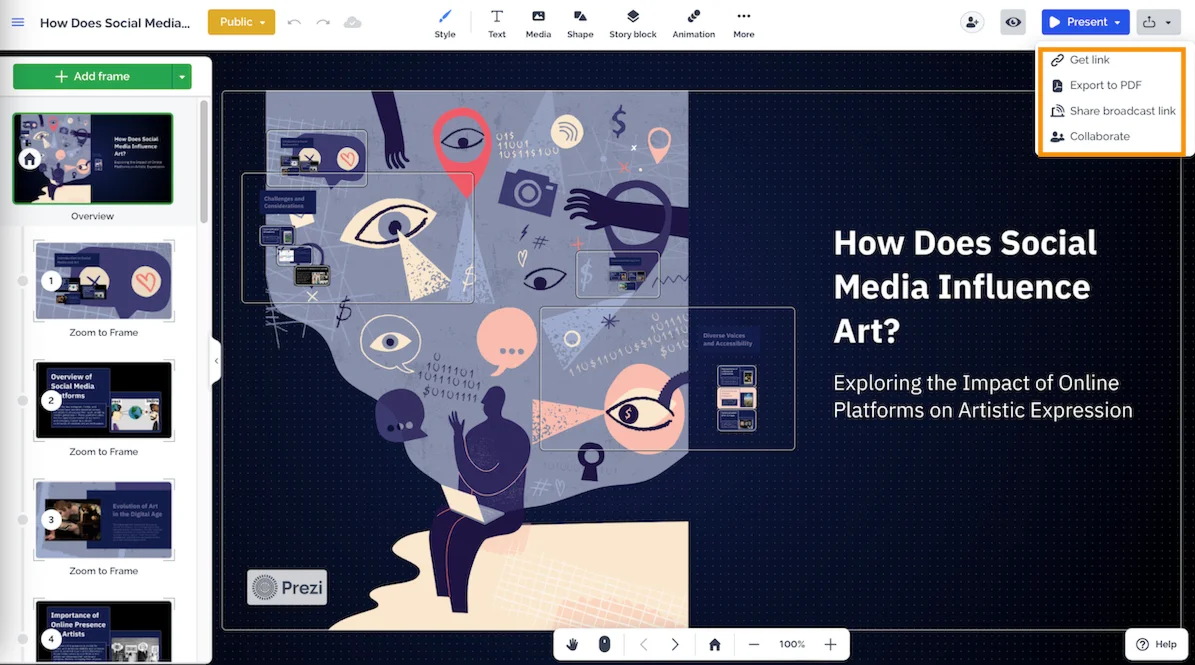Zoom in with the plus button
This screenshot has width=1195, height=665.
click(x=830, y=645)
